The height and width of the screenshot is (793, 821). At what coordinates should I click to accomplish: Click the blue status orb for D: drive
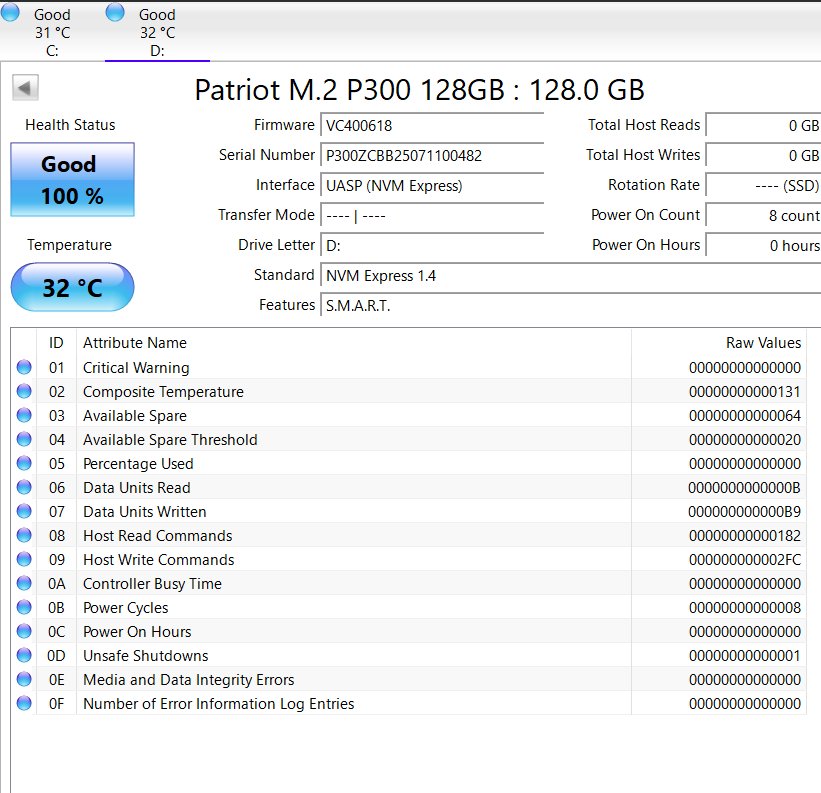(x=115, y=13)
